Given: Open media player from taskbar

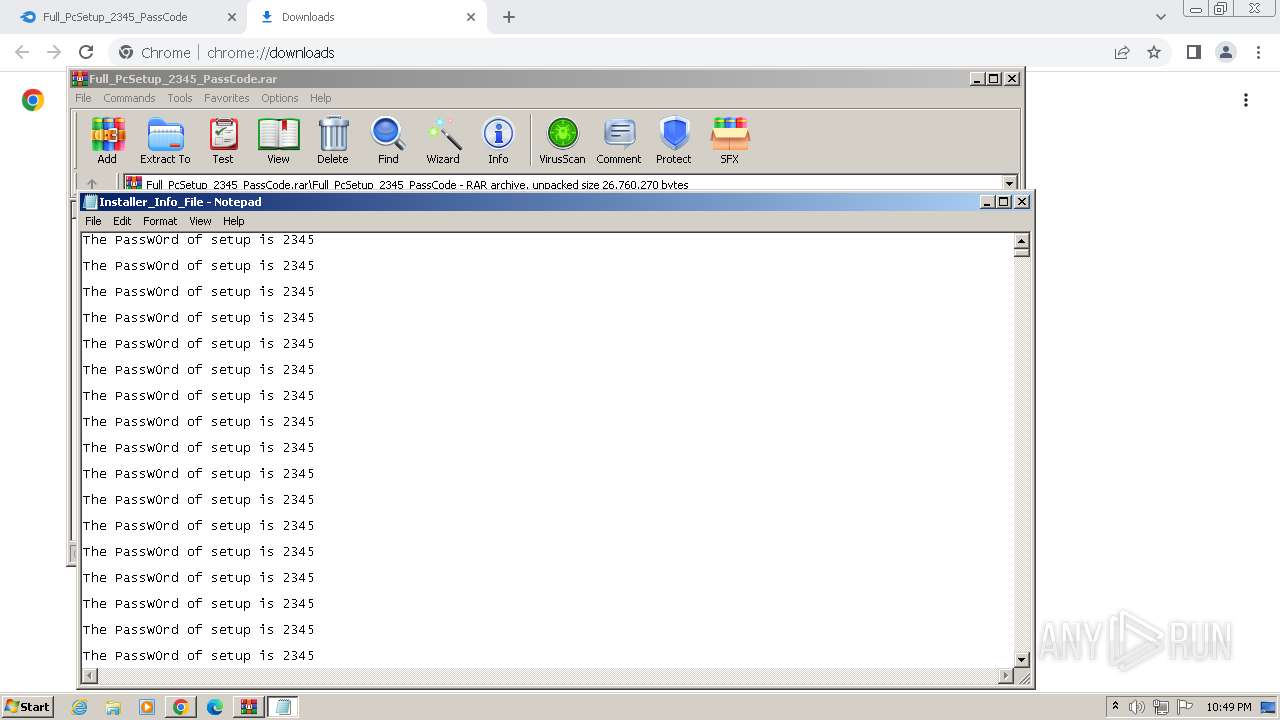Looking at the screenshot, I should (x=147, y=707).
